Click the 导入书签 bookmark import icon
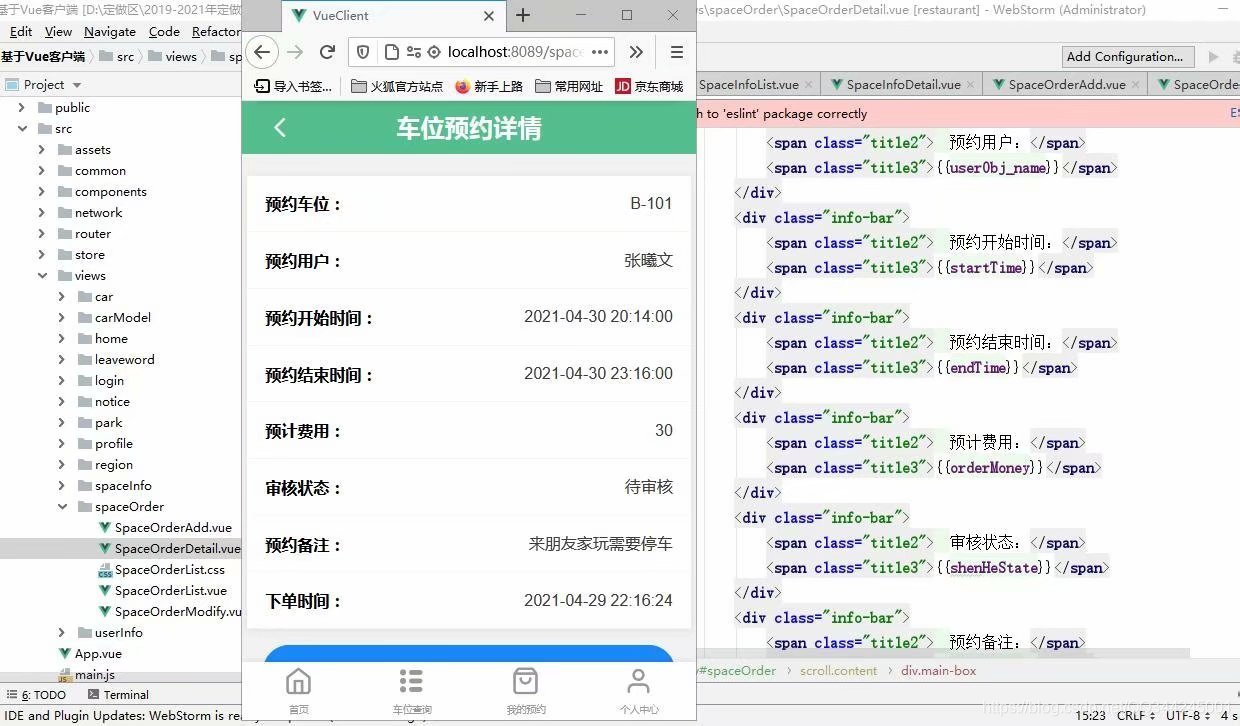Viewport: 1240px width, 726px height. coord(262,86)
